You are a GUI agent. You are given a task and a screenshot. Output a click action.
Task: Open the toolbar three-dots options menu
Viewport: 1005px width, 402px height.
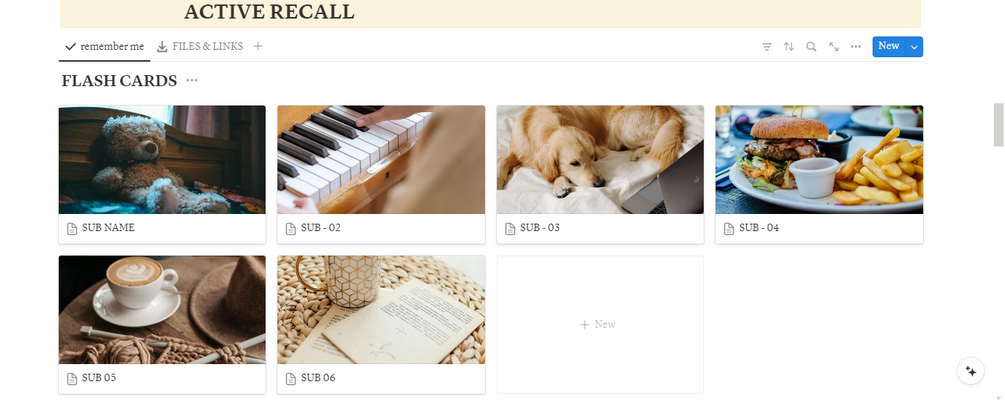[x=856, y=47]
